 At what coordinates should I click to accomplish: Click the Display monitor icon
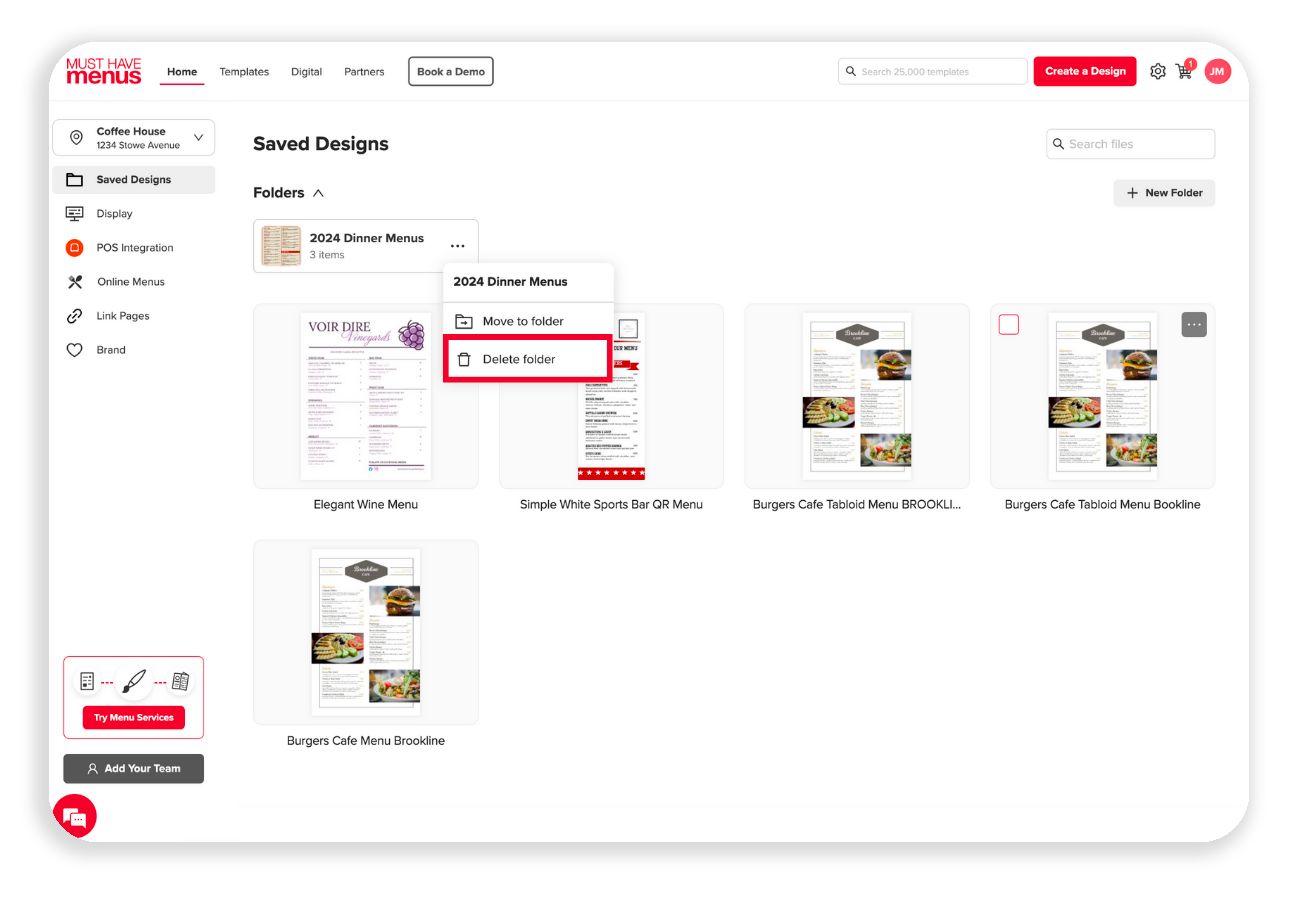pos(74,214)
